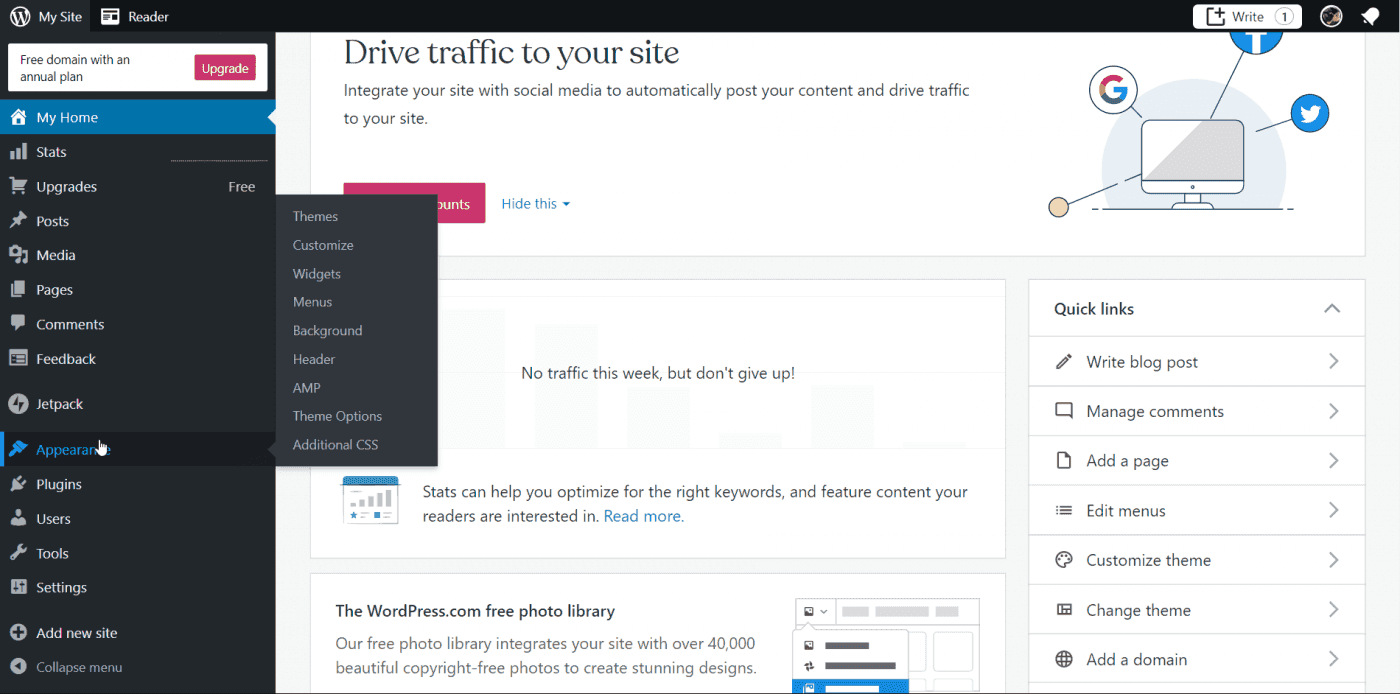Click the Plugins plug icon
This screenshot has width=1400, height=694.
(x=18, y=484)
